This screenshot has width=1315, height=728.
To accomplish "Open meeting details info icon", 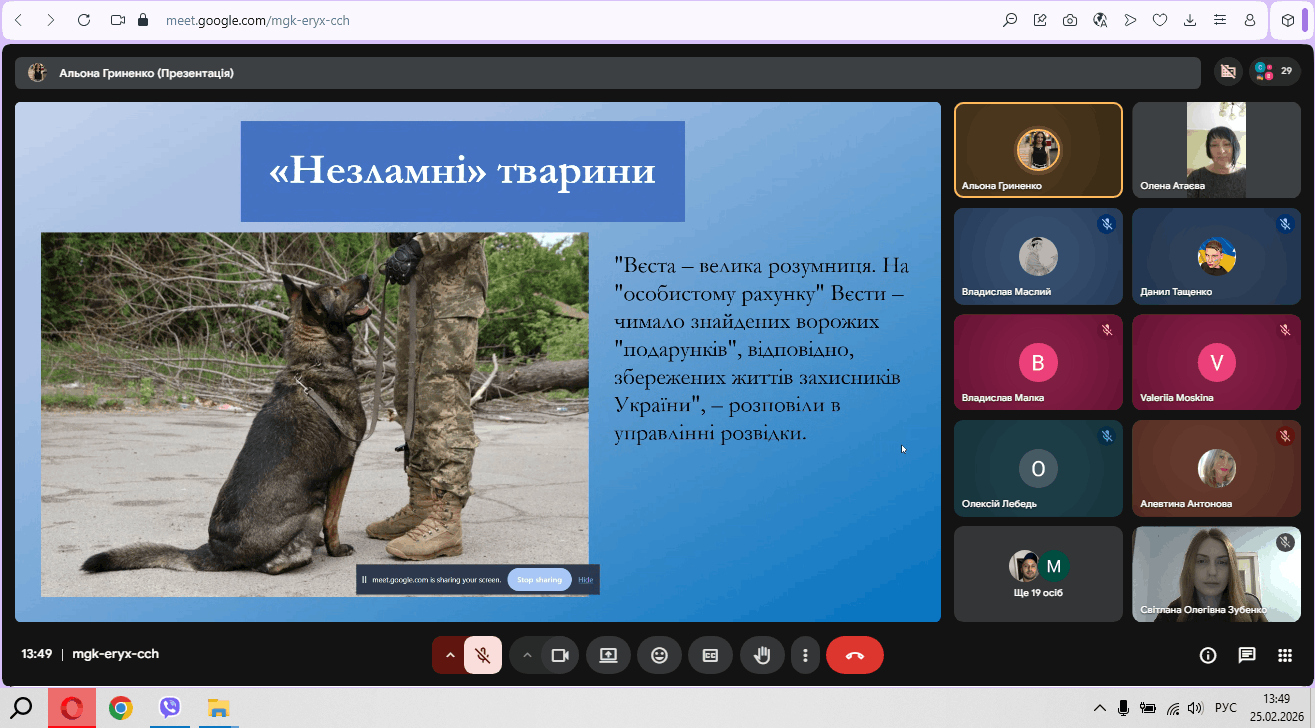I will click(1208, 655).
